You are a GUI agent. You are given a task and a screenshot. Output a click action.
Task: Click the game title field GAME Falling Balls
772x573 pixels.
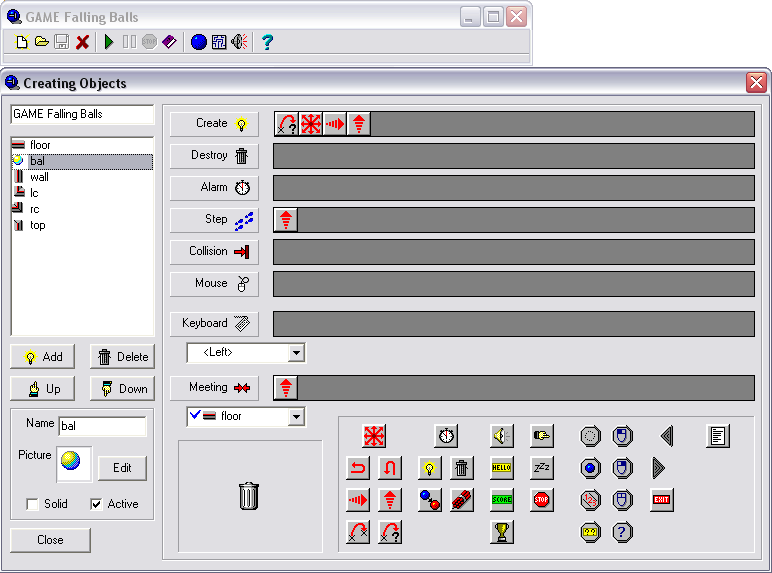click(82, 114)
